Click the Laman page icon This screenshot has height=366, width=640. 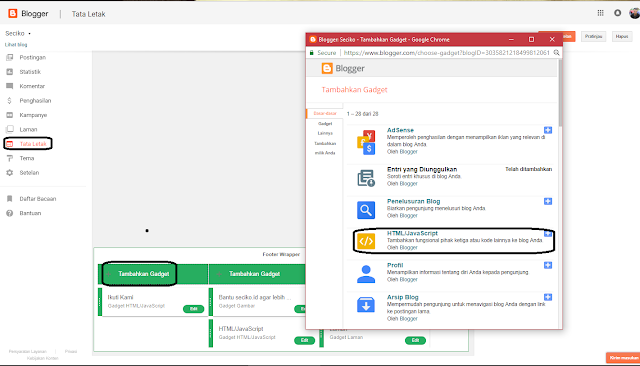[10, 129]
